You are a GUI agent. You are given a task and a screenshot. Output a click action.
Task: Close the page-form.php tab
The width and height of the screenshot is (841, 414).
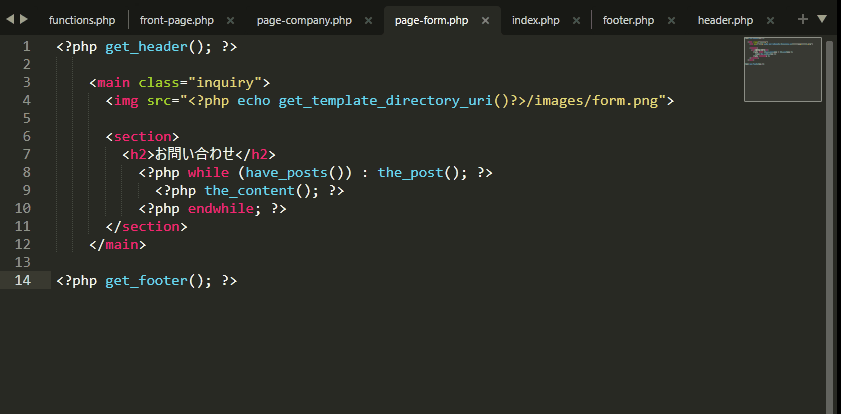pyautogui.click(x=485, y=20)
